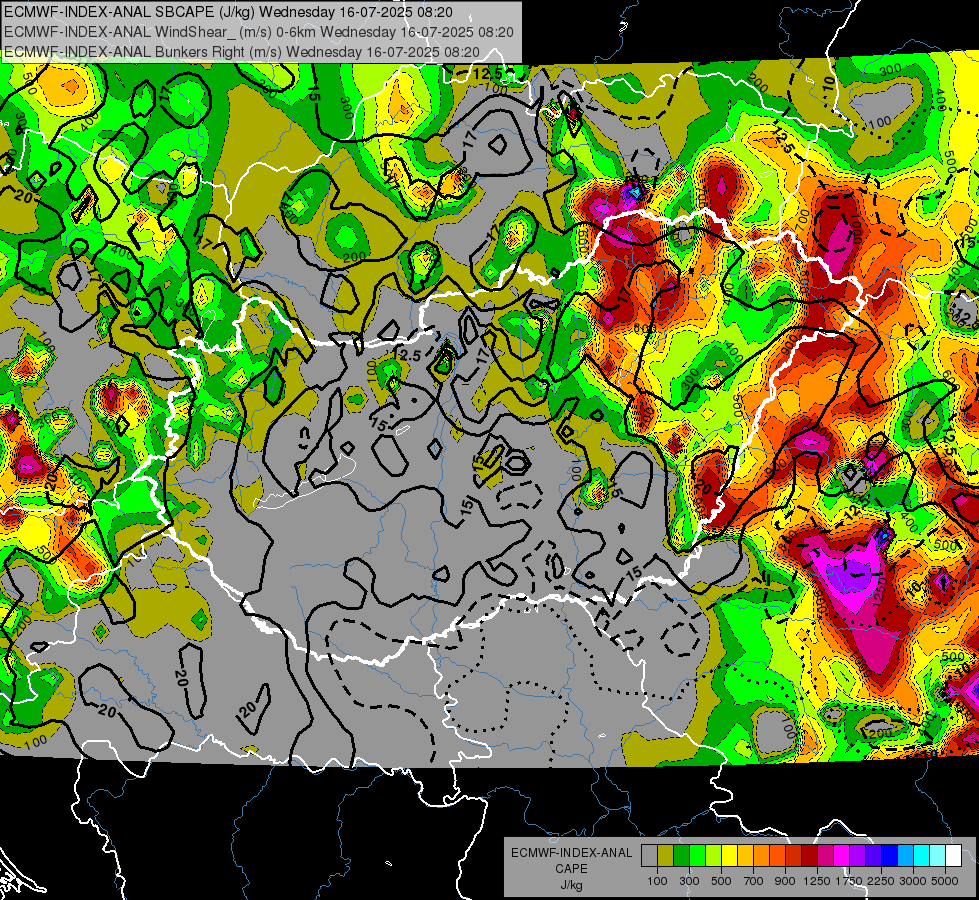The width and height of the screenshot is (979, 900).
Task: Click the pure blue legend swatch
Action: coord(889,855)
